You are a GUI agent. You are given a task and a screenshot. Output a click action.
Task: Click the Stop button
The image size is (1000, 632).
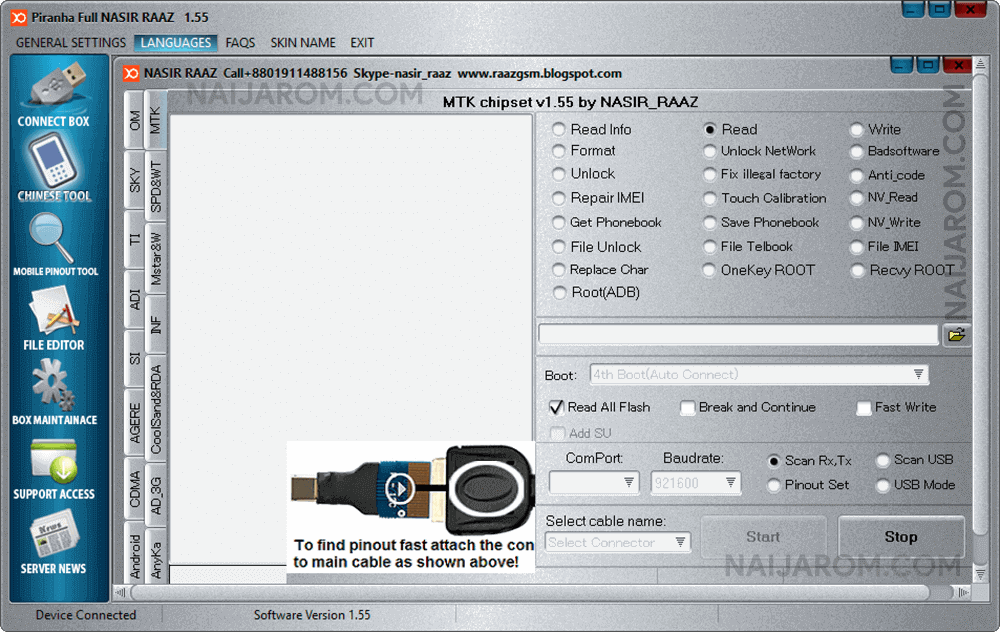901,537
